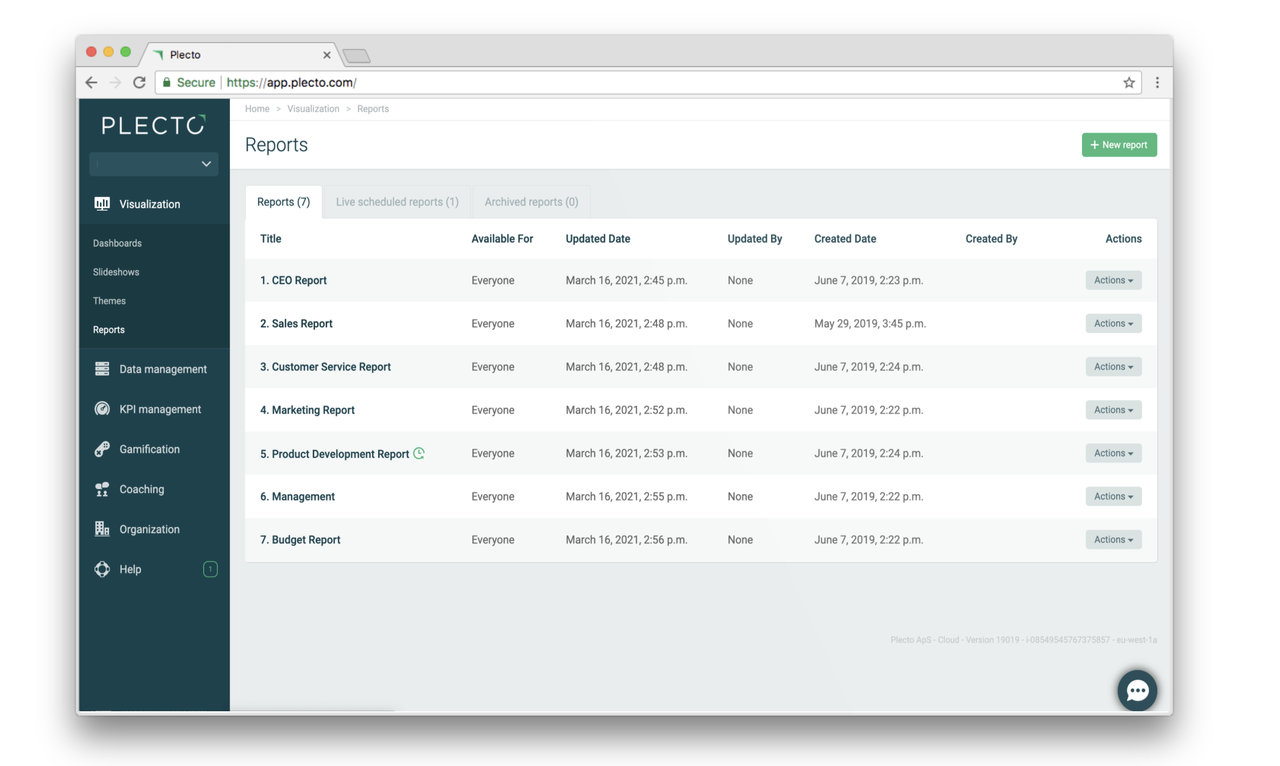Open the browser three-dot menu

coord(1157,83)
